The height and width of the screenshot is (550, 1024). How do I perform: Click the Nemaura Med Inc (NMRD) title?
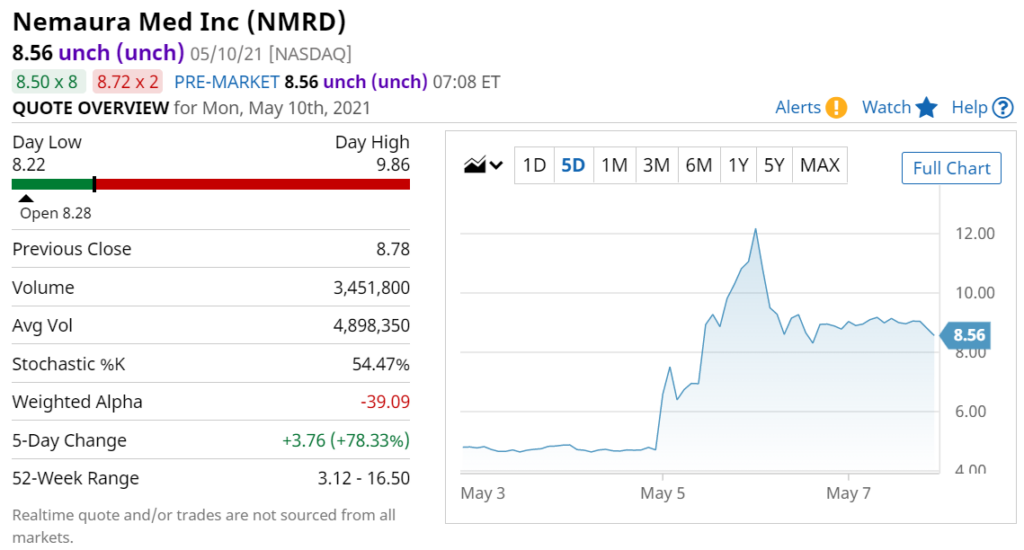pos(179,22)
